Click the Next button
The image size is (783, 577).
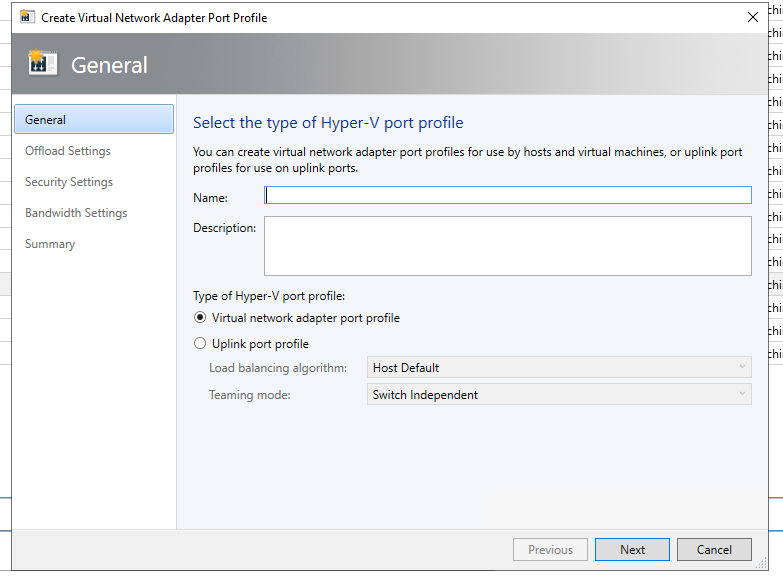pyautogui.click(x=632, y=550)
